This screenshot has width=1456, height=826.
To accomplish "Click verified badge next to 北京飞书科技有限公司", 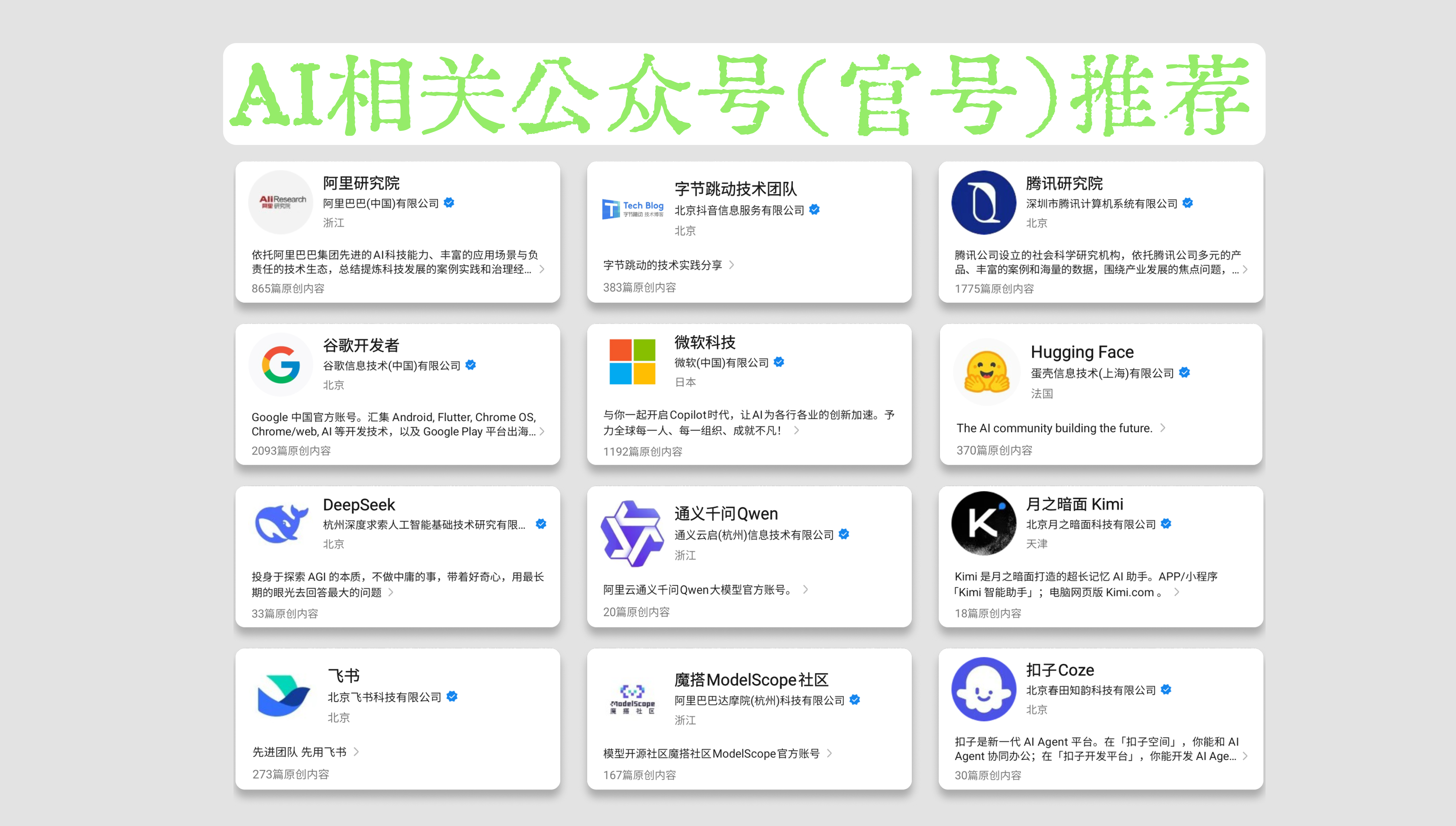I will tap(452, 696).
